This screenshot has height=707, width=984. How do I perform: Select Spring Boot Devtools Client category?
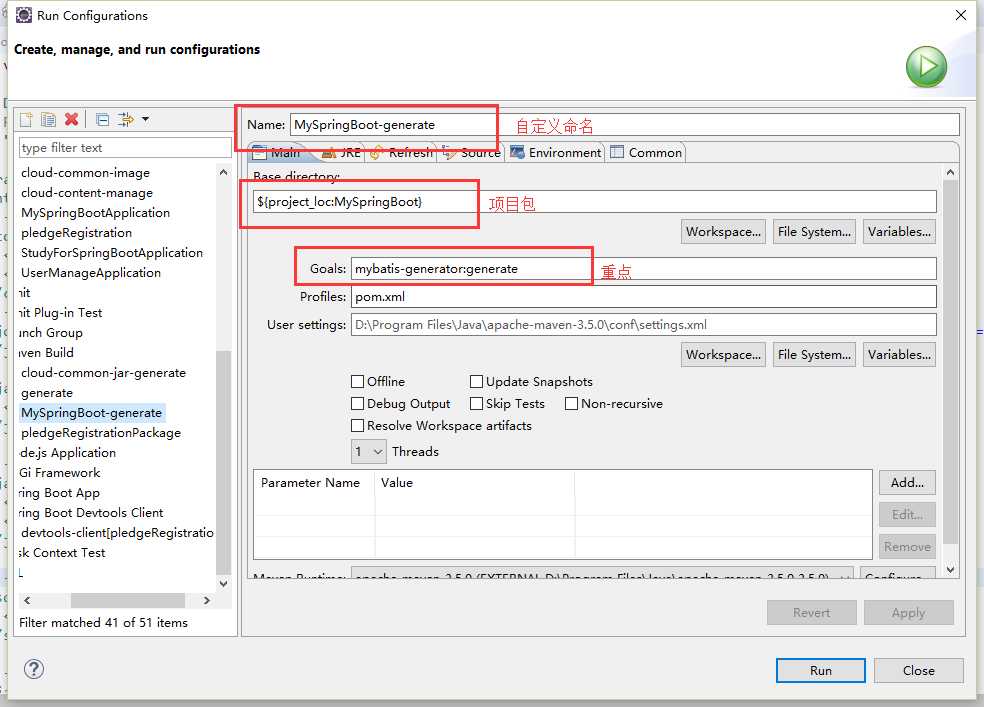tap(91, 513)
